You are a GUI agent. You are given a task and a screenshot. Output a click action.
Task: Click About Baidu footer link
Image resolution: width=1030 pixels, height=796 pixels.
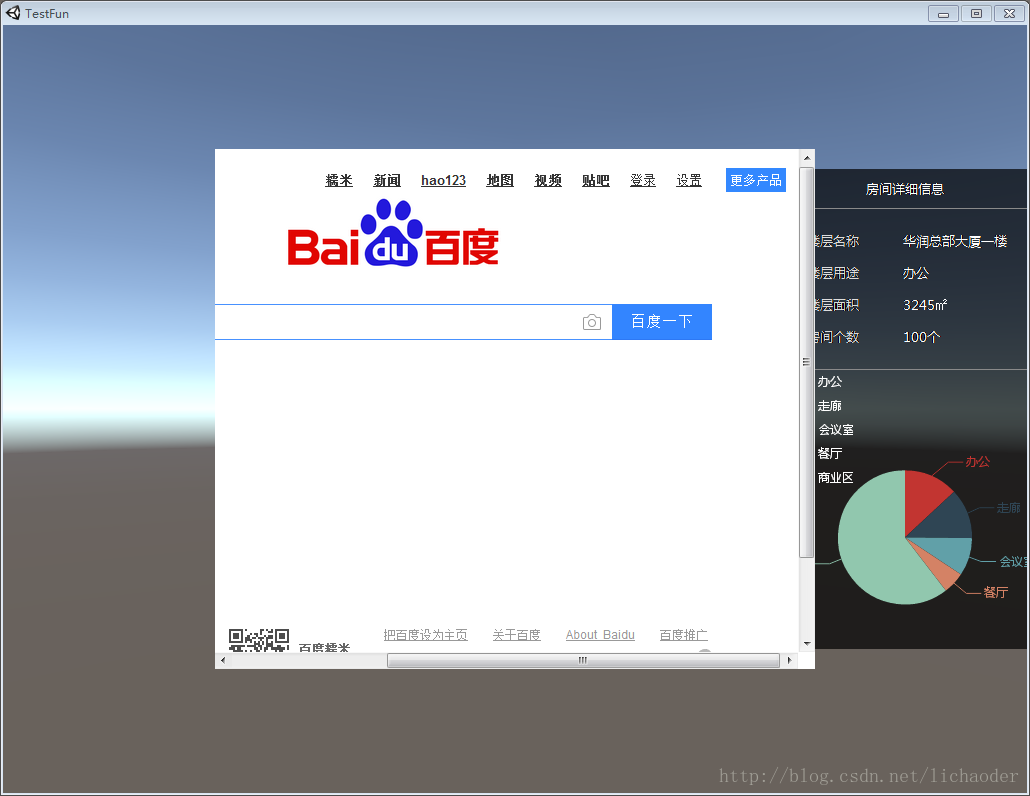(600, 634)
